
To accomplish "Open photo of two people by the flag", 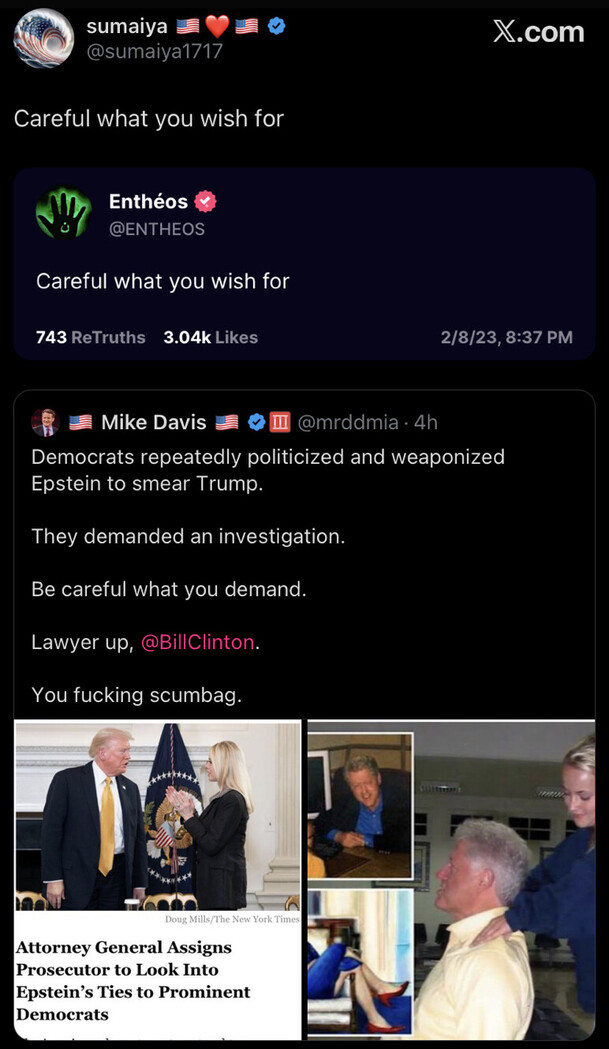I will pos(158,816).
